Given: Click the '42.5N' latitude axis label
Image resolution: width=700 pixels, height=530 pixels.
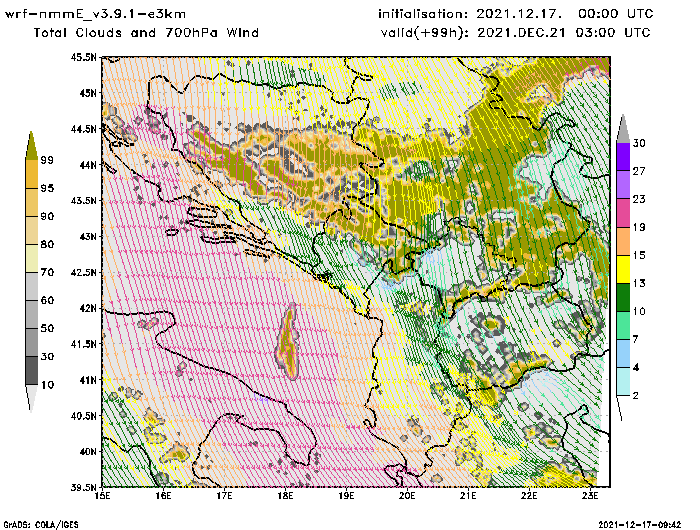Looking at the screenshot, I should [83, 272].
